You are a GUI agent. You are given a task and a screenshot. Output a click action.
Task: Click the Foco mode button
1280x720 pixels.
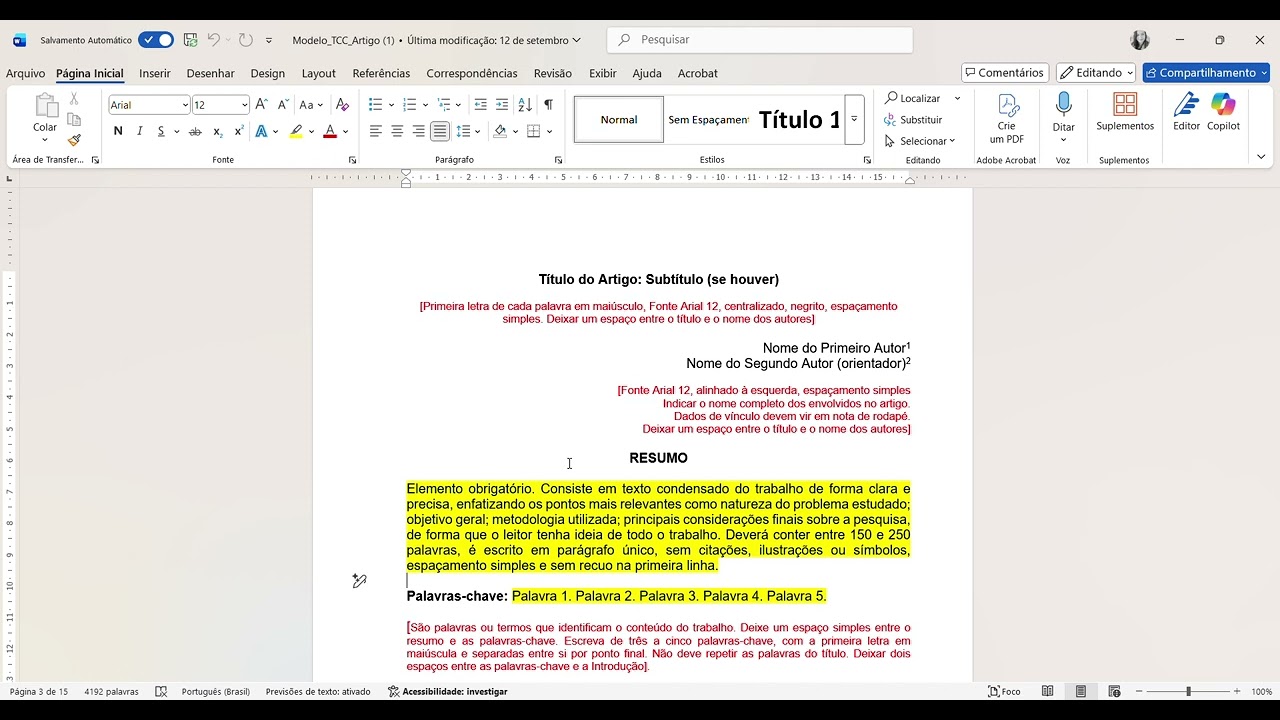(1004, 692)
